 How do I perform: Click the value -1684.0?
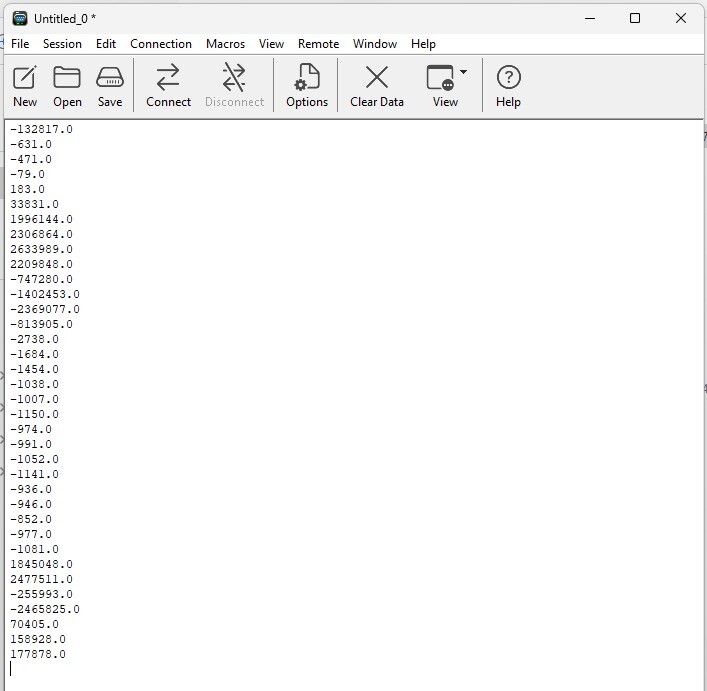tap(35, 354)
